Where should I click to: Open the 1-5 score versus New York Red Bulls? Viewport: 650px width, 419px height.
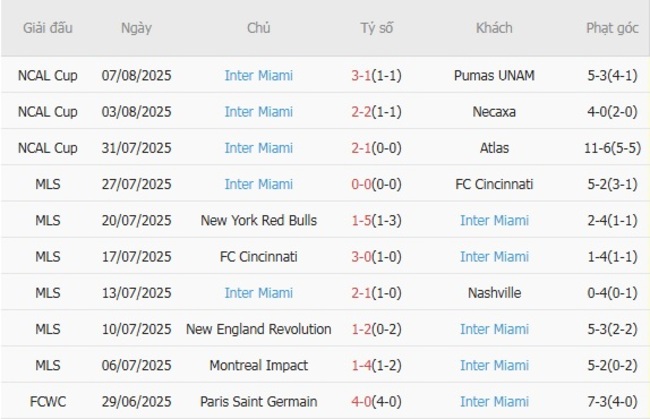(364, 220)
